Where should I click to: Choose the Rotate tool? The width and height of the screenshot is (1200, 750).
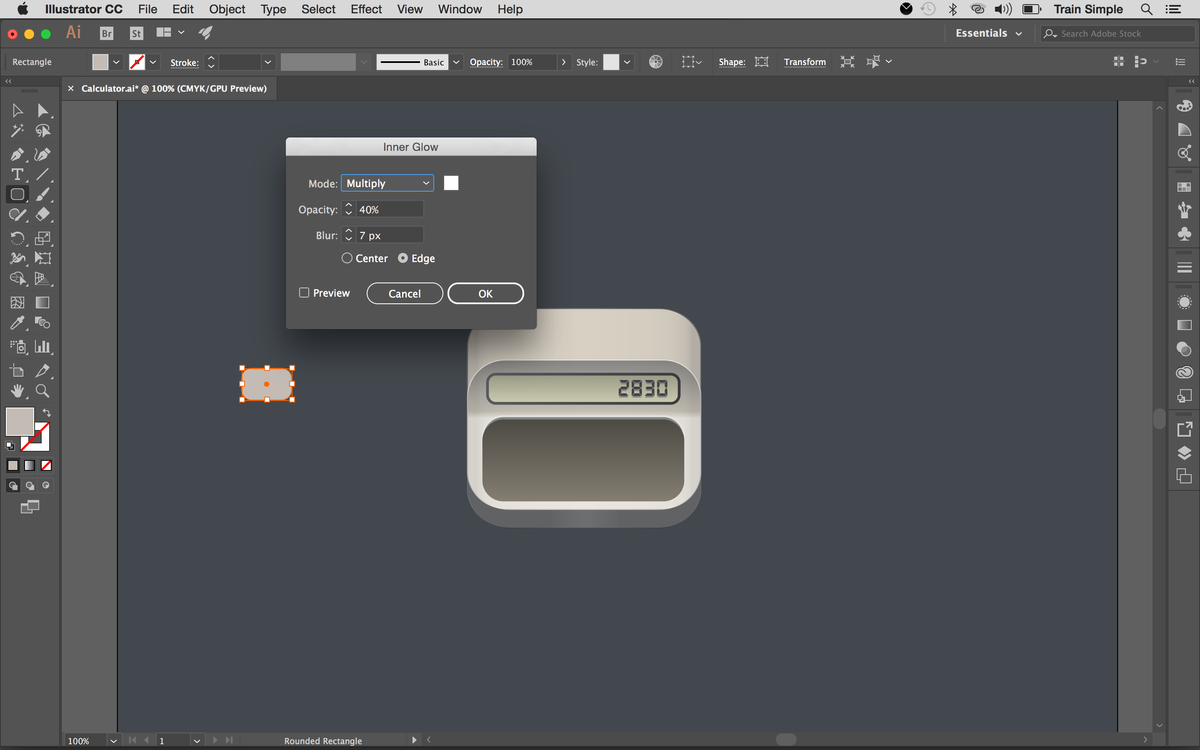(x=17, y=238)
